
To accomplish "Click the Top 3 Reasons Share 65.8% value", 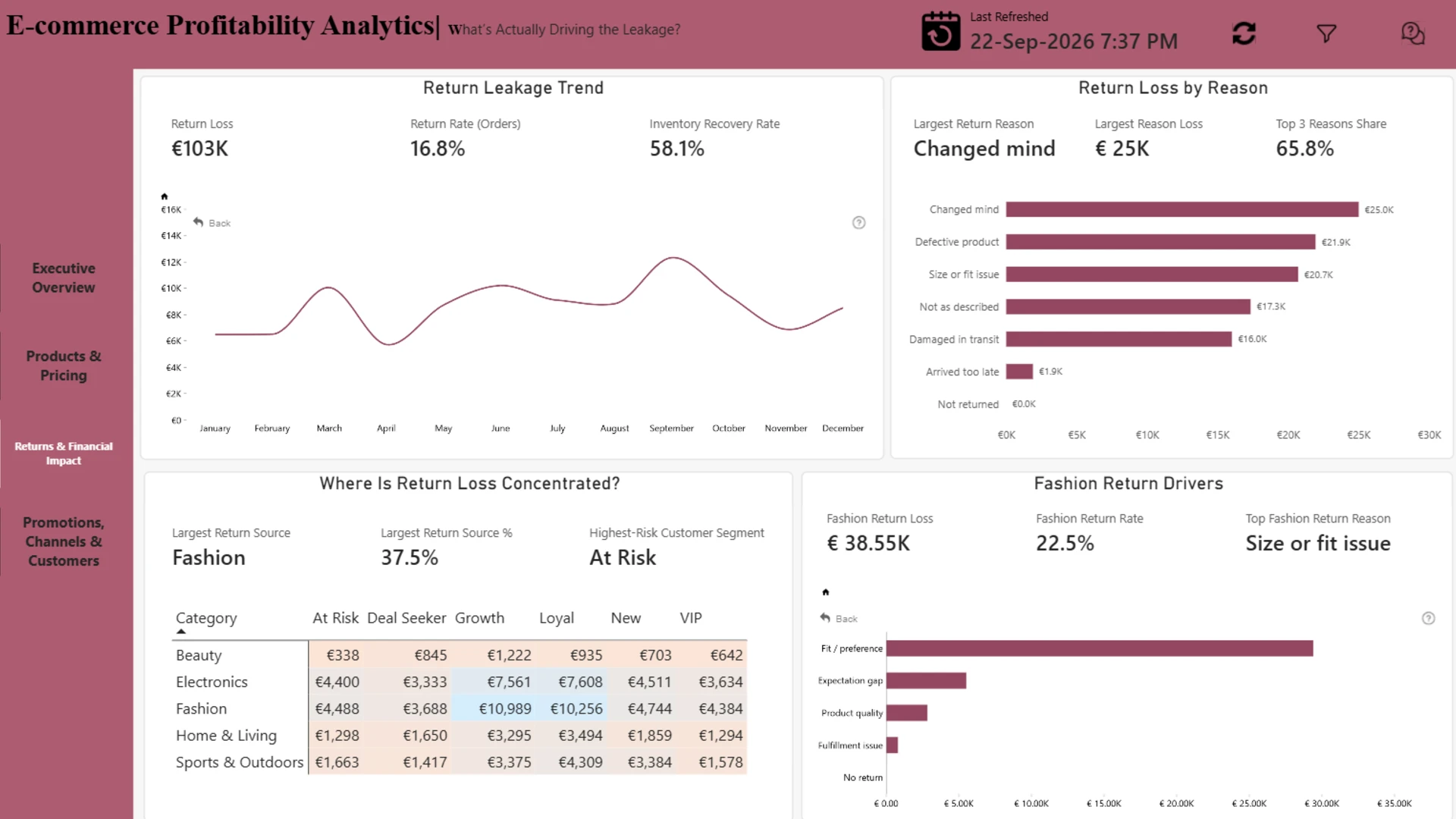I will click(1304, 149).
